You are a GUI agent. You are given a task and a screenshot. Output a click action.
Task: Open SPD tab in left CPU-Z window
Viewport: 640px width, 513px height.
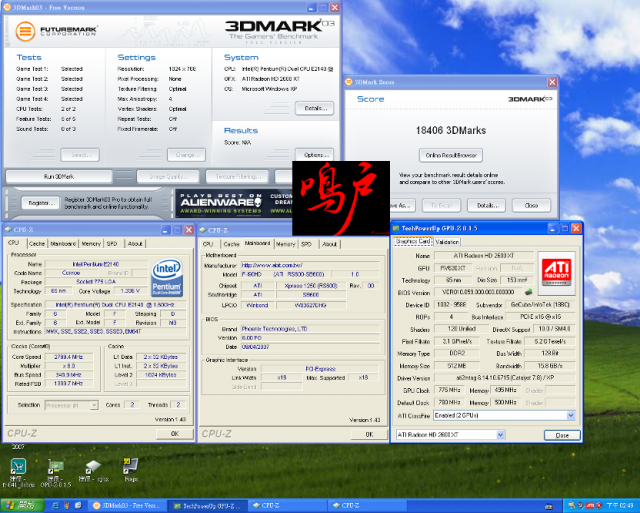click(x=112, y=244)
